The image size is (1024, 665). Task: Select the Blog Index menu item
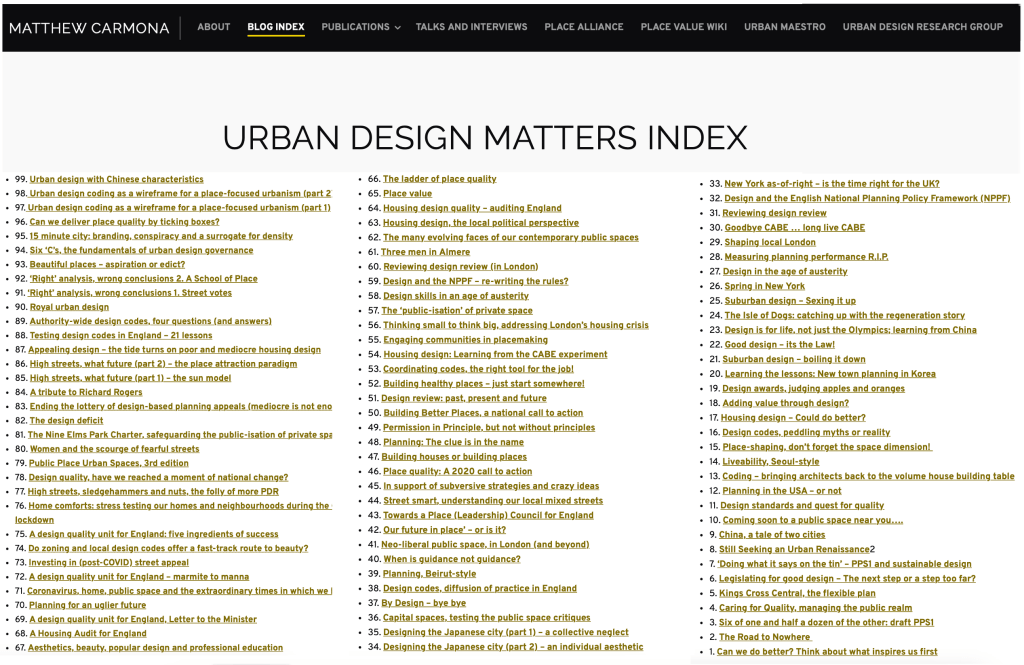276,27
